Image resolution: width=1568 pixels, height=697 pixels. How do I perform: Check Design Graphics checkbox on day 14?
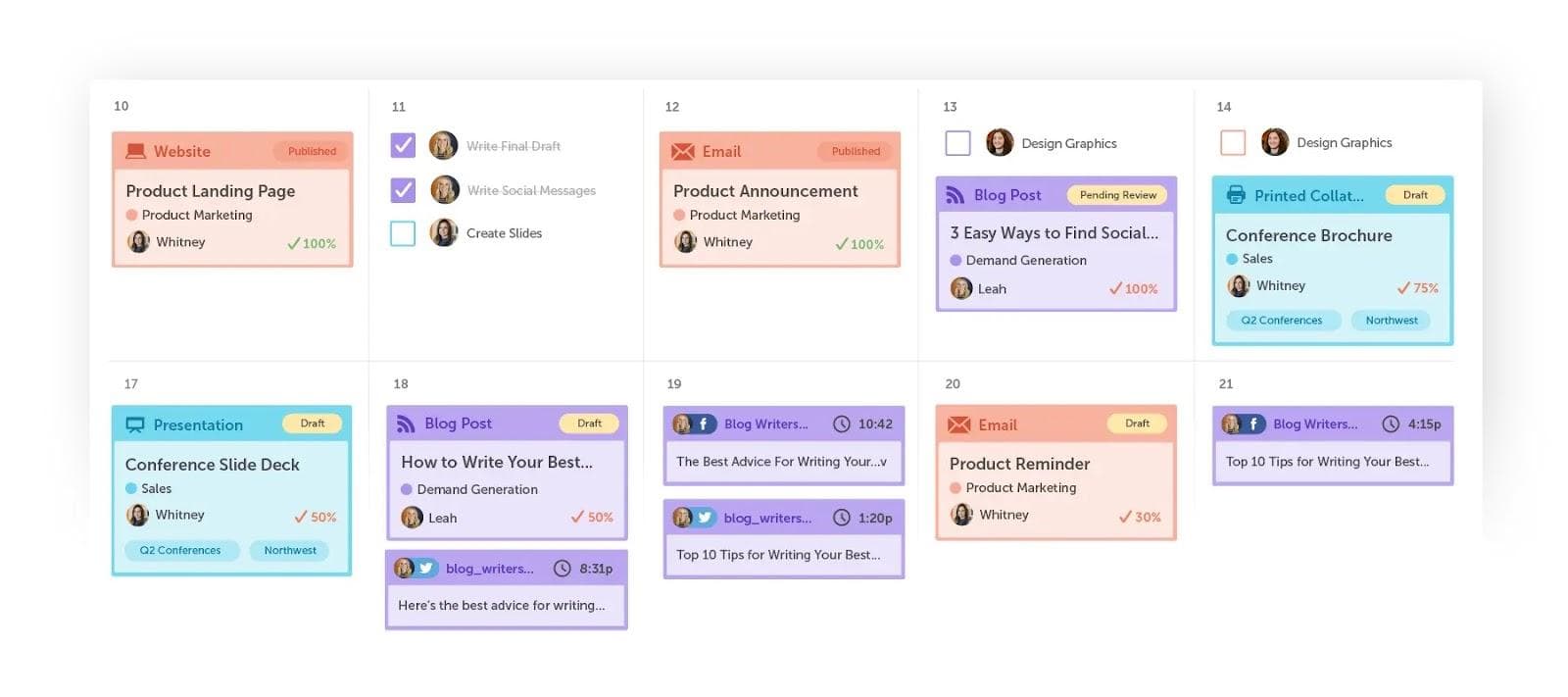pos(1233,143)
